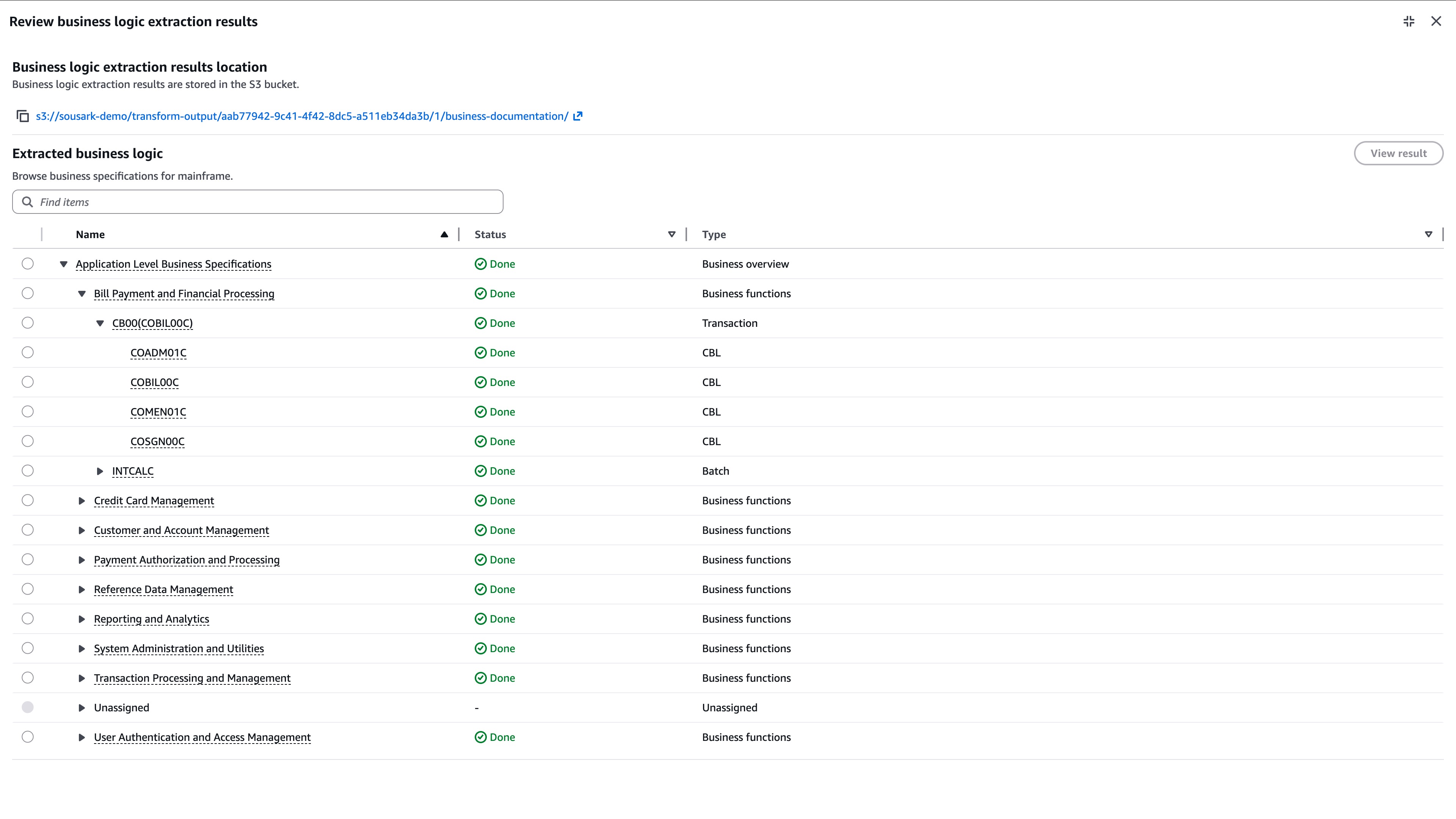Image resolution: width=1456 pixels, height=819 pixels.
Task: Click the collapse/shrink panel icon
Action: pos(1409,22)
